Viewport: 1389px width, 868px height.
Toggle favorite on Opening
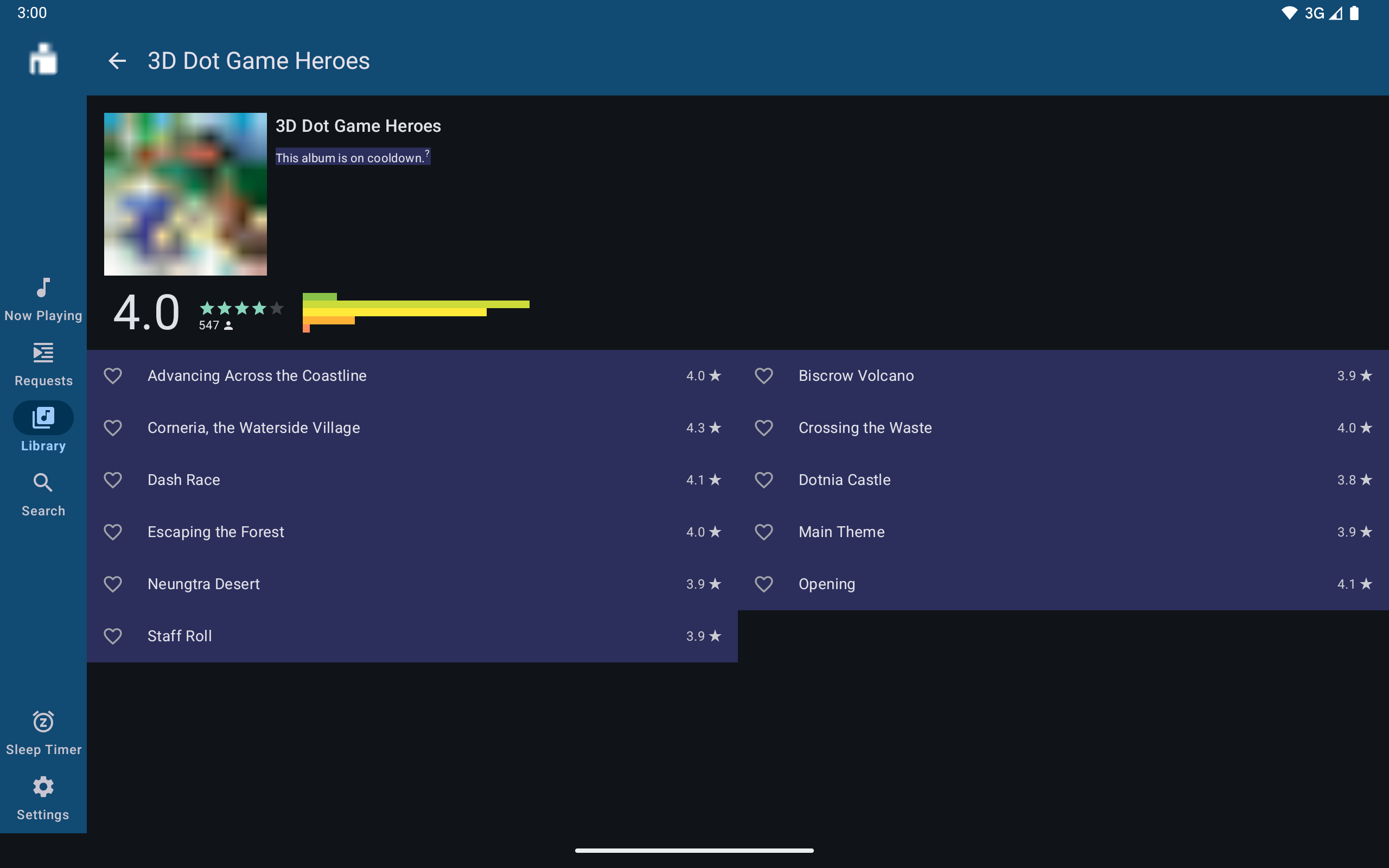click(x=764, y=584)
